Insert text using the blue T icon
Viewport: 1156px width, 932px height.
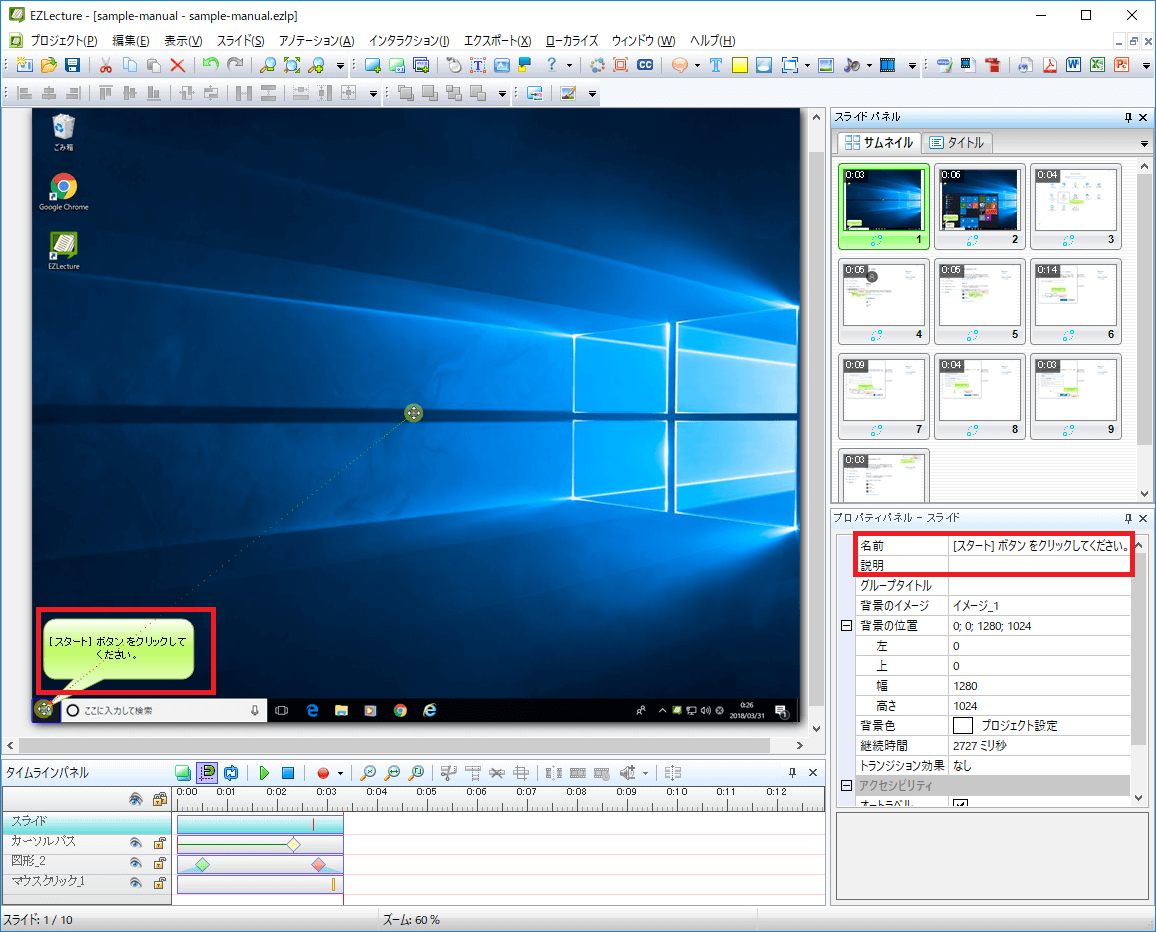coord(715,65)
